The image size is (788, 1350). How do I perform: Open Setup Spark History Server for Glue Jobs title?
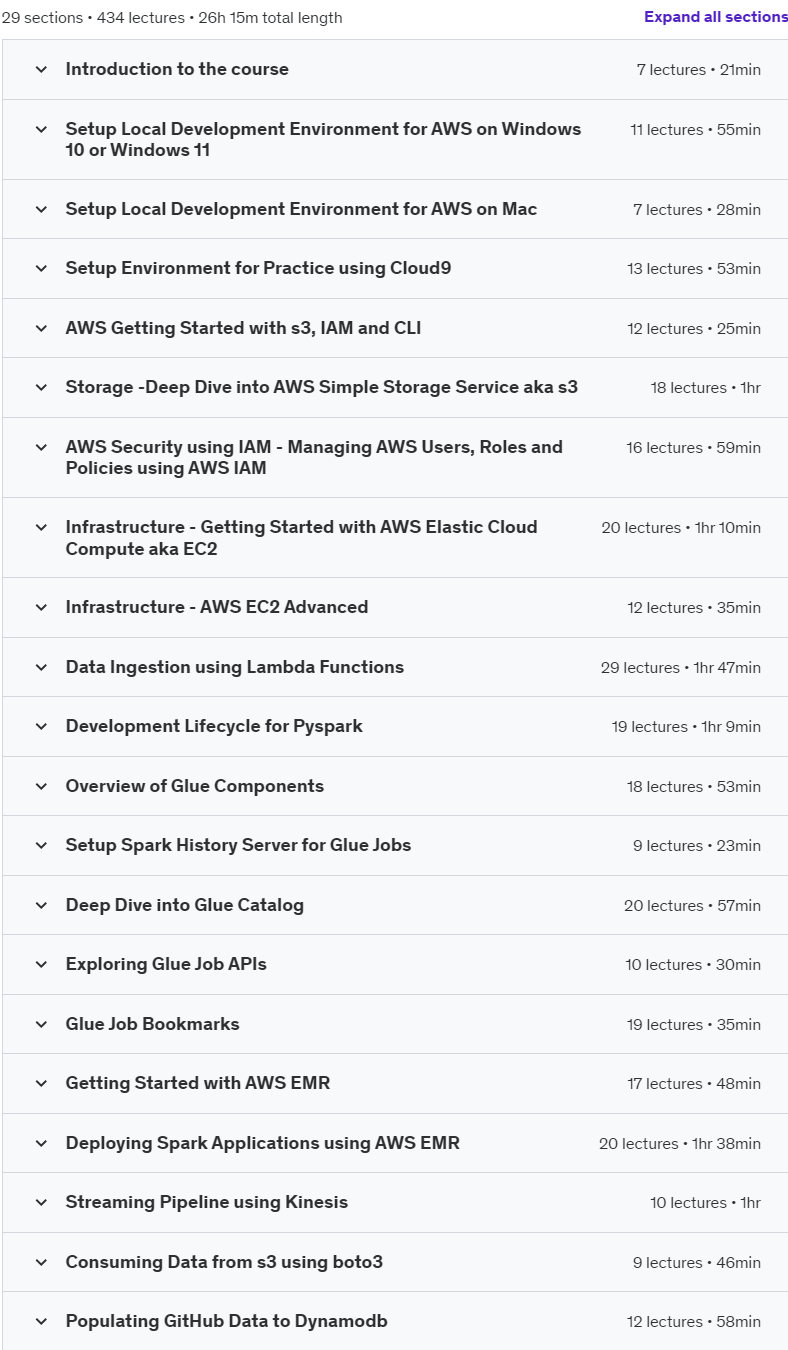click(x=238, y=845)
